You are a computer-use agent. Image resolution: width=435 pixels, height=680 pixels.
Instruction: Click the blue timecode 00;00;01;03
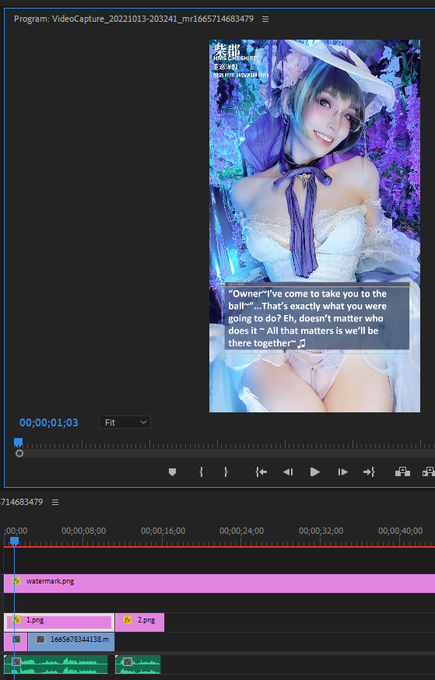[49, 422]
